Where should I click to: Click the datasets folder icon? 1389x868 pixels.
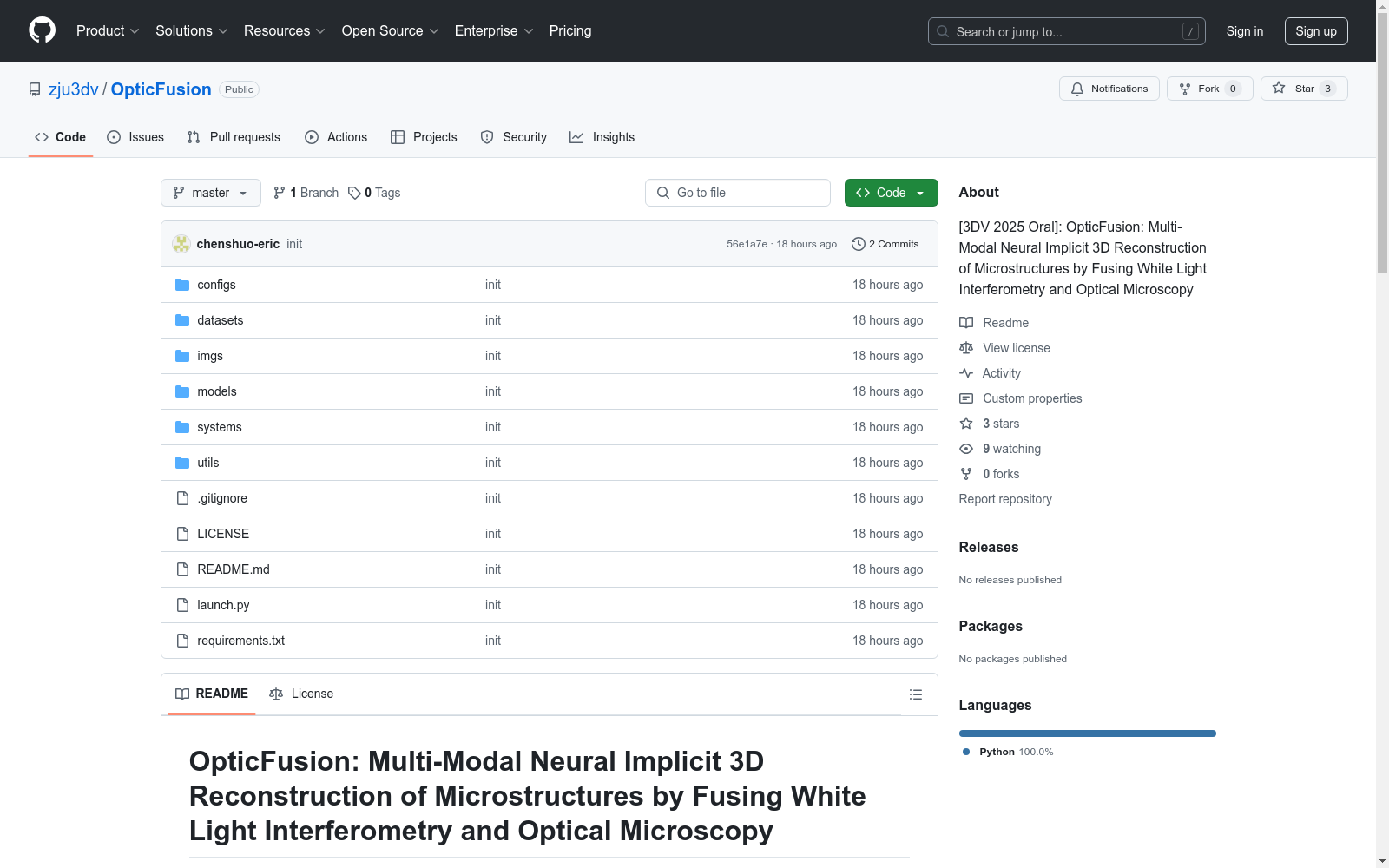coord(182,320)
